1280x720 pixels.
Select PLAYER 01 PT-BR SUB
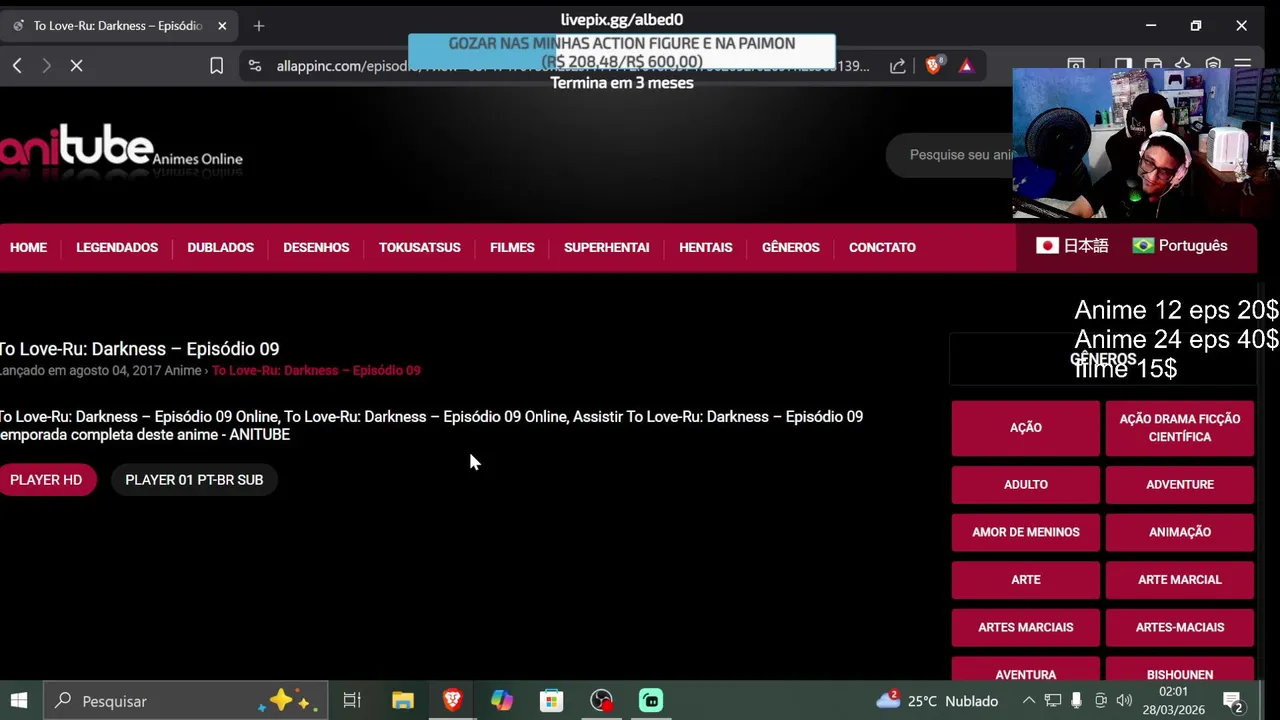click(194, 480)
